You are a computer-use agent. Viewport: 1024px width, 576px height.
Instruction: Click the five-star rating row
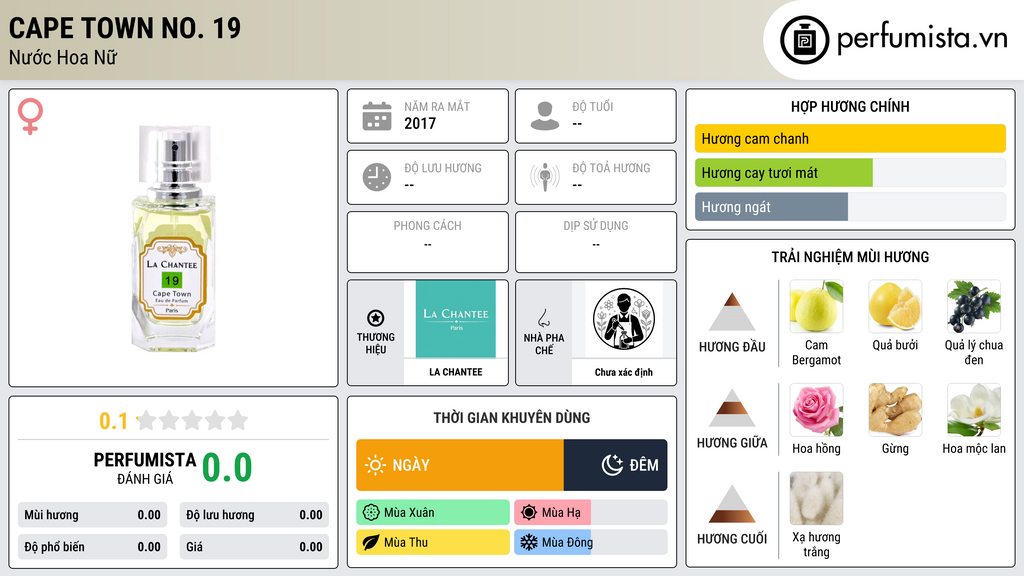click(193, 420)
